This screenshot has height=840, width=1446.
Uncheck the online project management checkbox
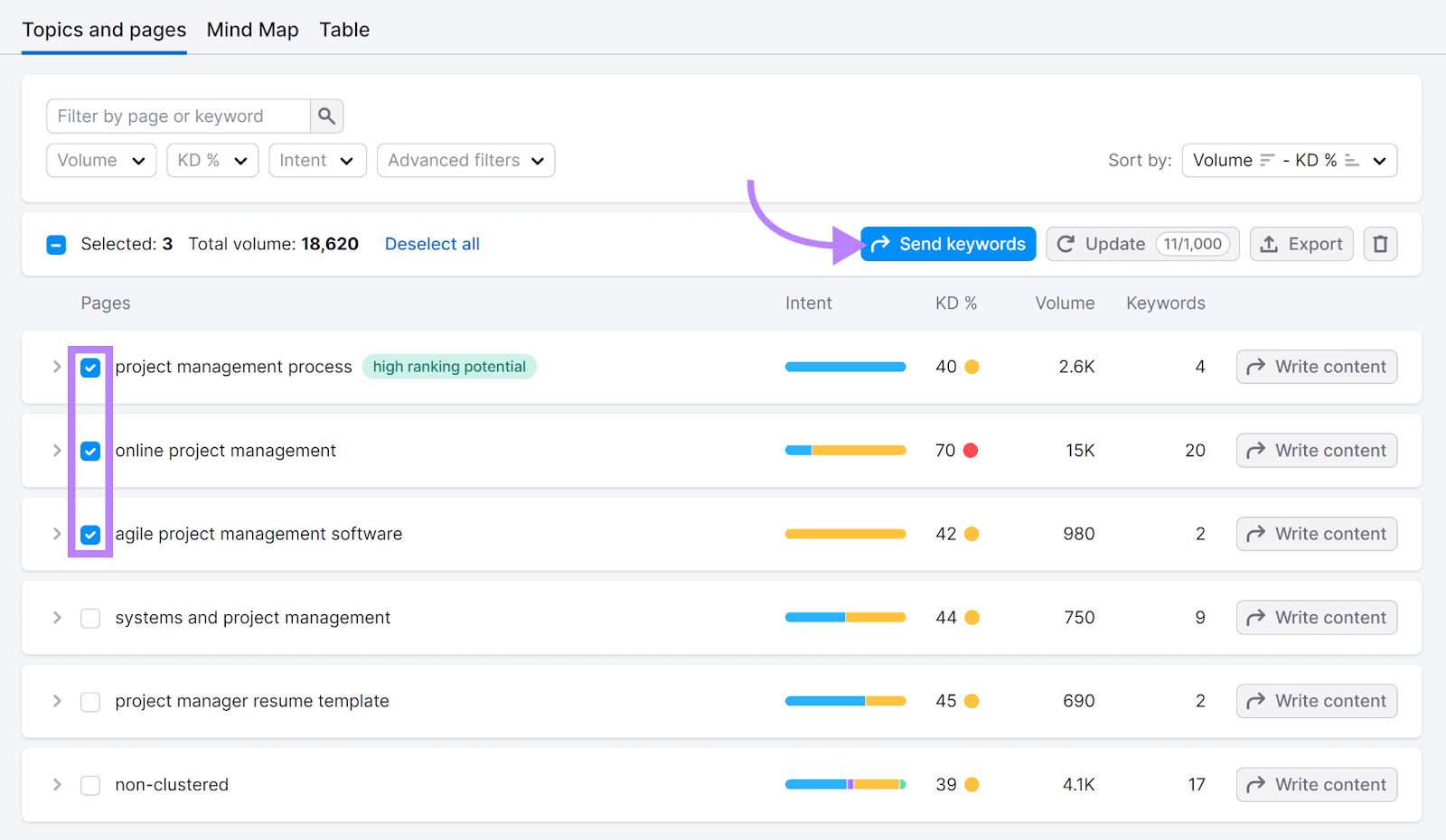click(x=90, y=451)
